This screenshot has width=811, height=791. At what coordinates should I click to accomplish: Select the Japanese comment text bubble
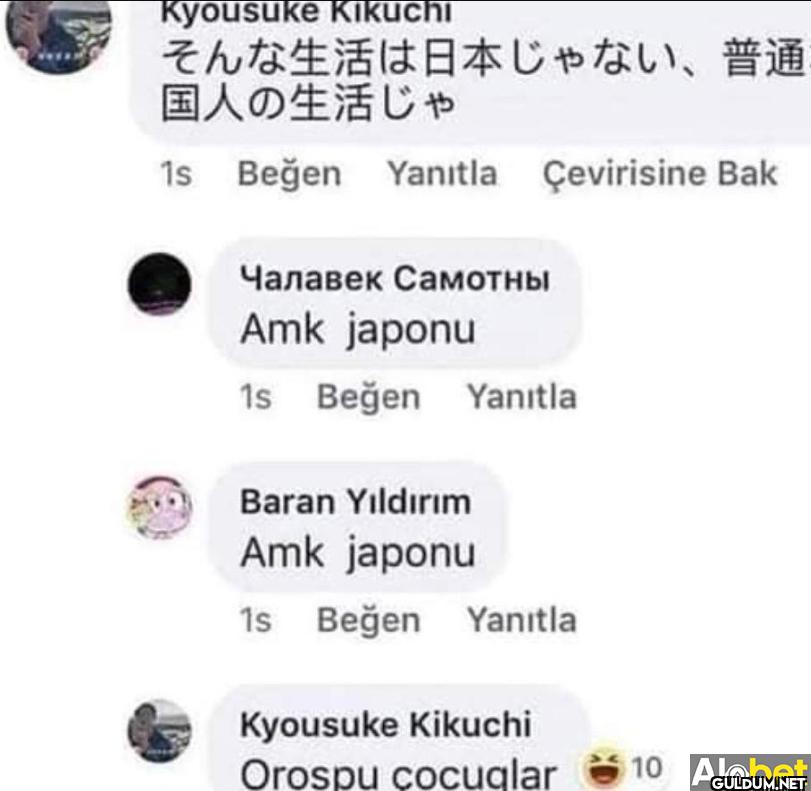pos(469,72)
